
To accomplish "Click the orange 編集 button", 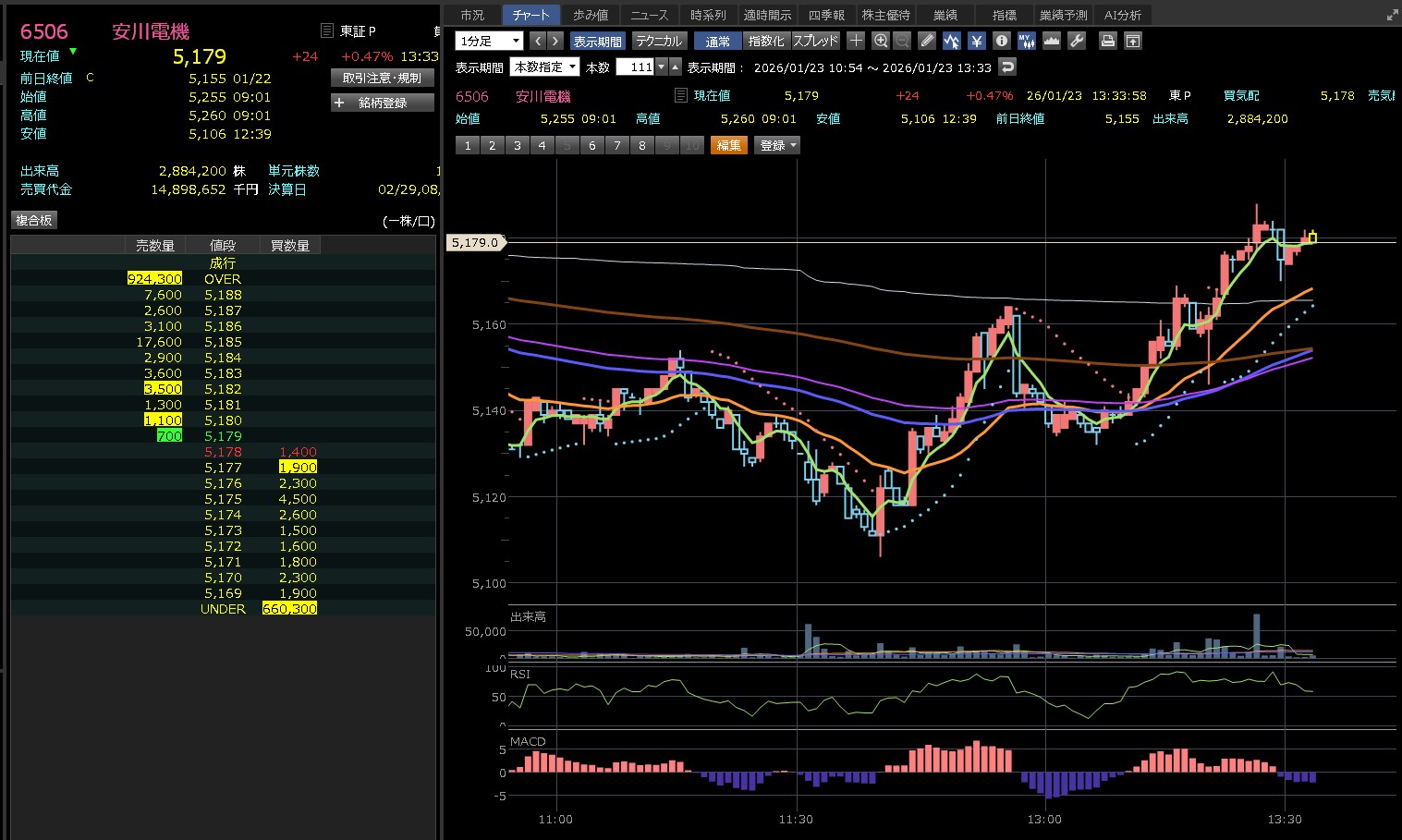I will click(728, 145).
